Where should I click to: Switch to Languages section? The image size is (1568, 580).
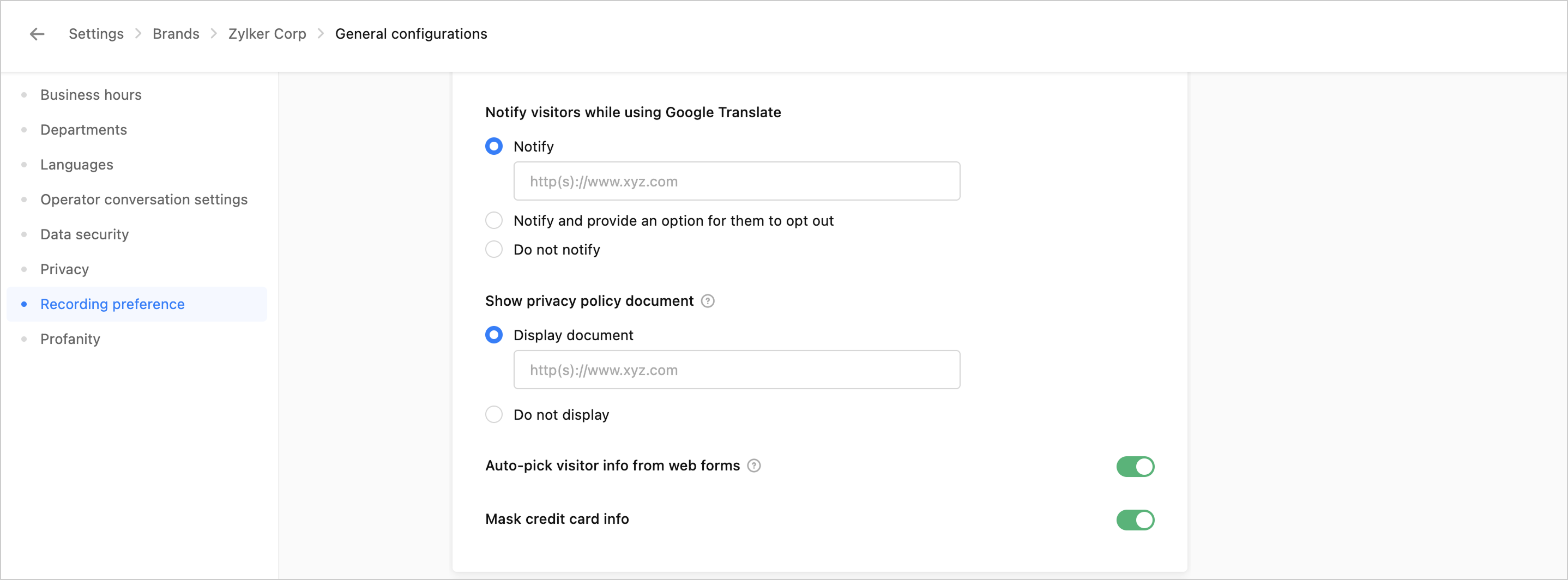77,164
